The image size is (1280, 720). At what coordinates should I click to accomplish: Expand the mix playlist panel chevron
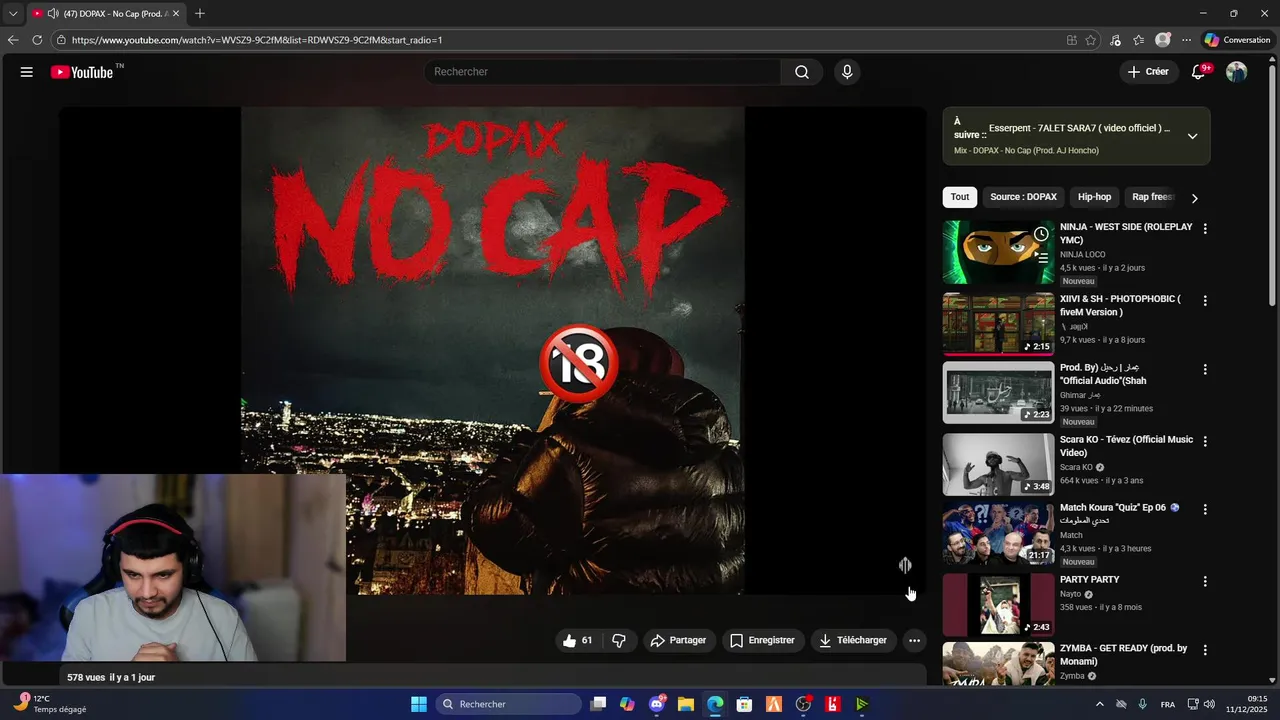tap(1192, 136)
